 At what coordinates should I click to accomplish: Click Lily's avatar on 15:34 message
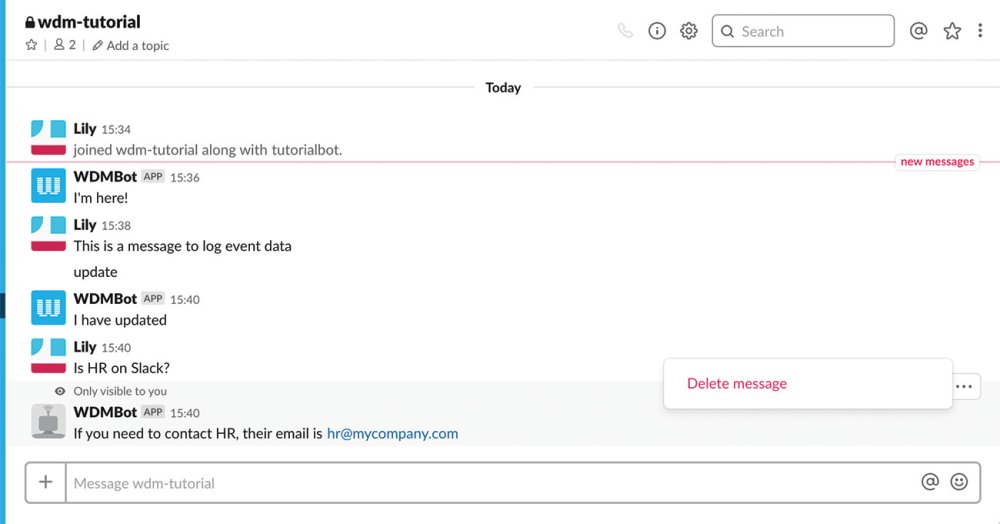48,138
